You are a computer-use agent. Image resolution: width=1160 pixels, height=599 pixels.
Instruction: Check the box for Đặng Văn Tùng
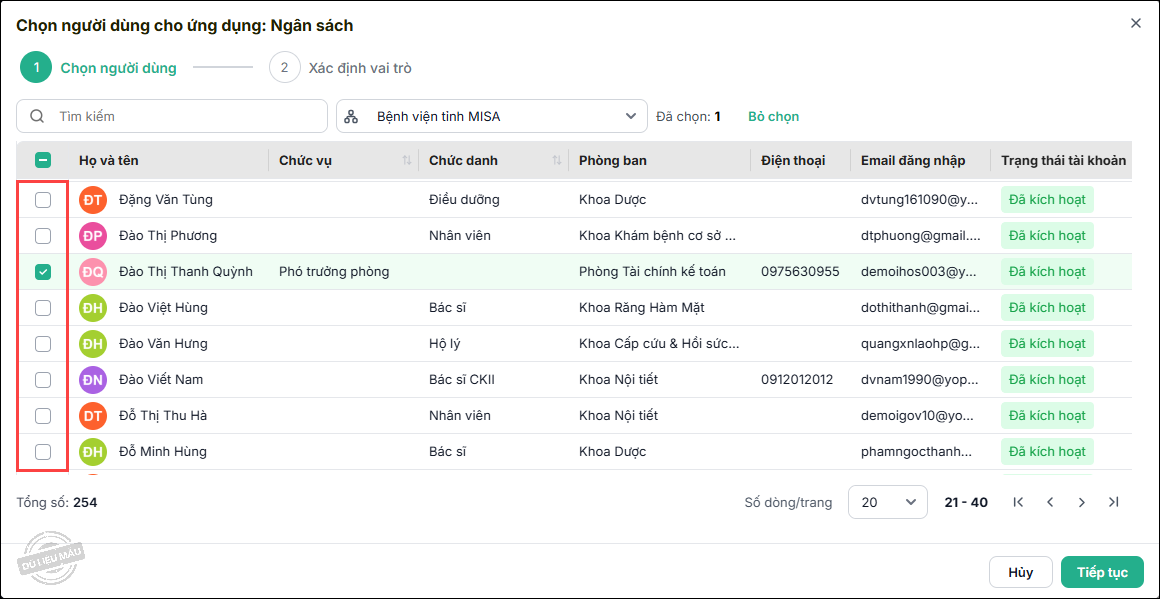pos(43,200)
